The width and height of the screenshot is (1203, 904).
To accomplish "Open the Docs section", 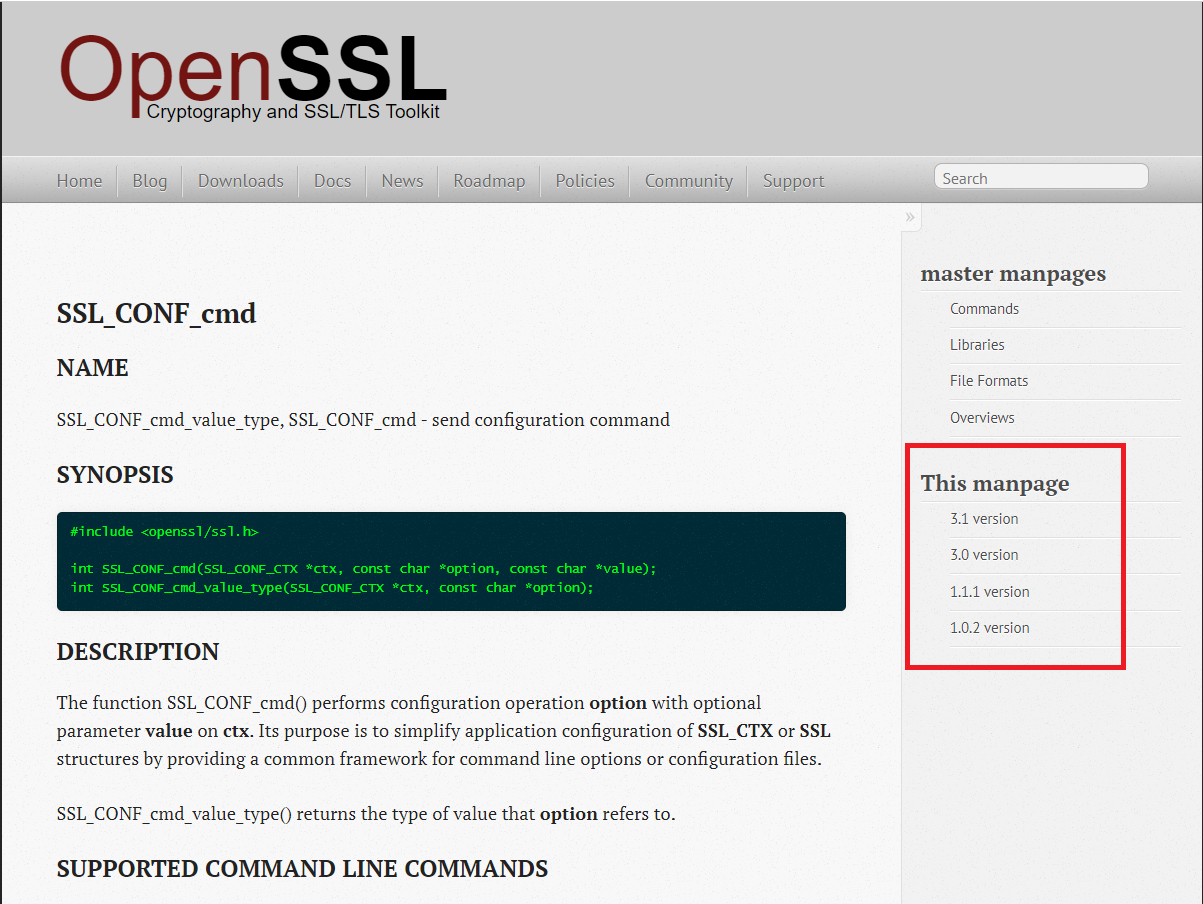I will tap(331, 180).
